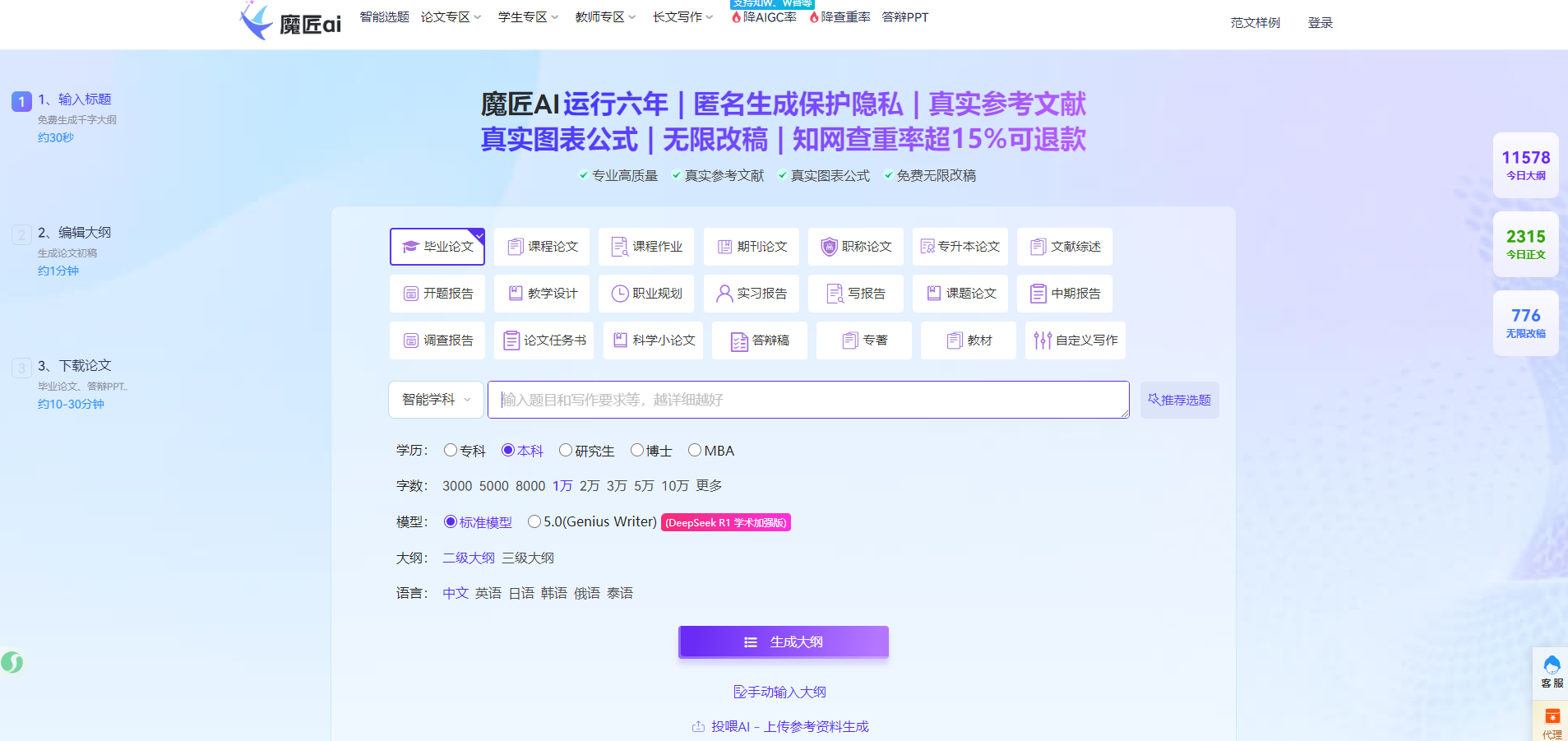Expand the 教师专区 menu
Viewport: 1568px width, 741px height.
[605, 17]
